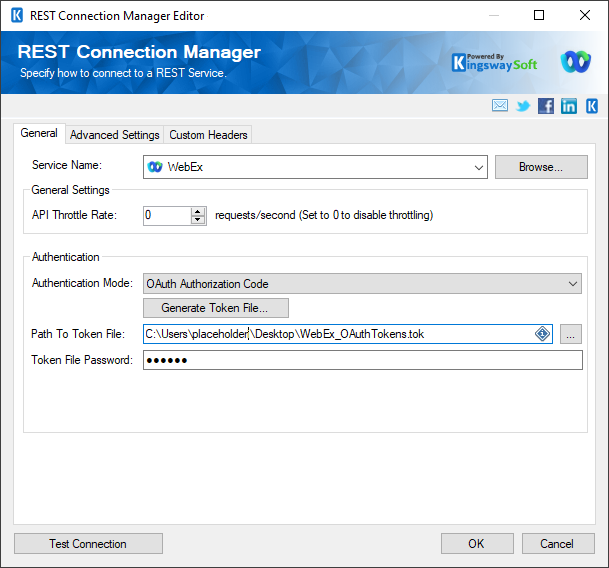Increase the API Throttle Rate value
The height and width of the screenshot is (568, 609).
pos(198,212)
